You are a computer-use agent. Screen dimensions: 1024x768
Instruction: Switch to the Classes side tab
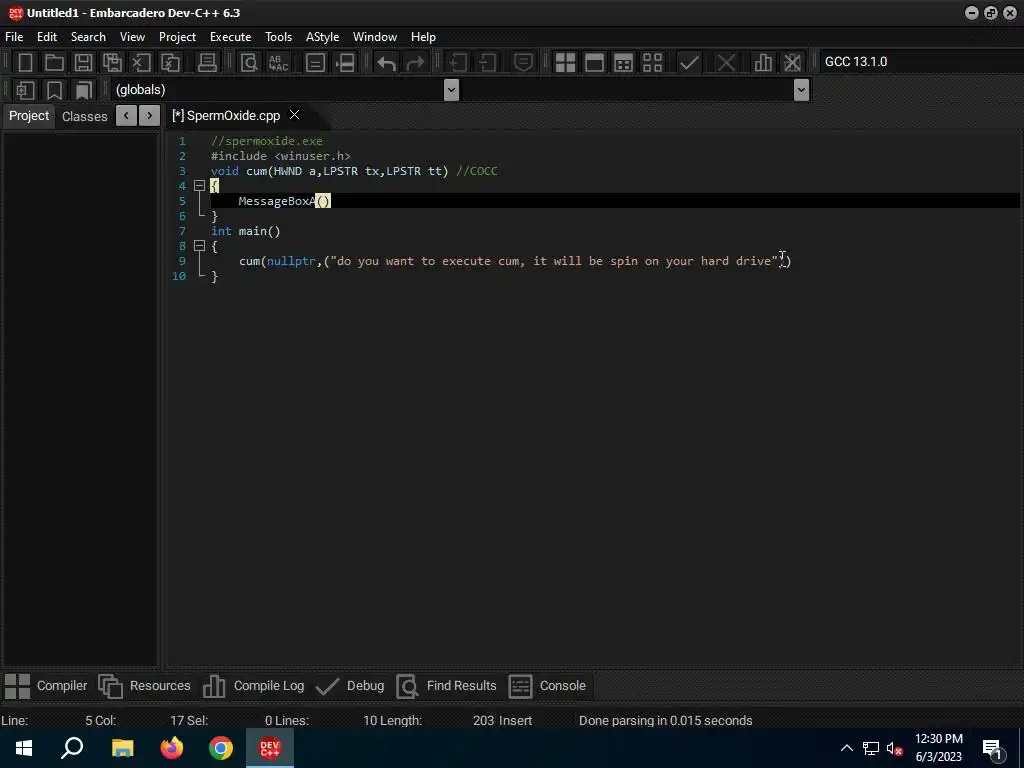84,116
